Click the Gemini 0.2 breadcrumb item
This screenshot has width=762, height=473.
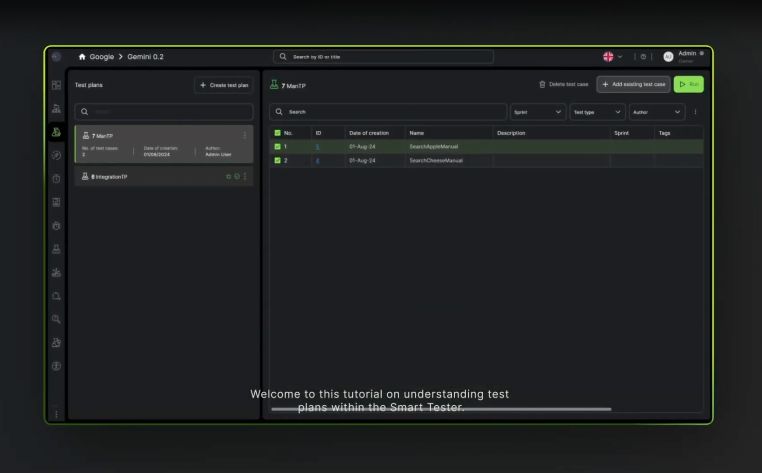[x=145, y=57]
